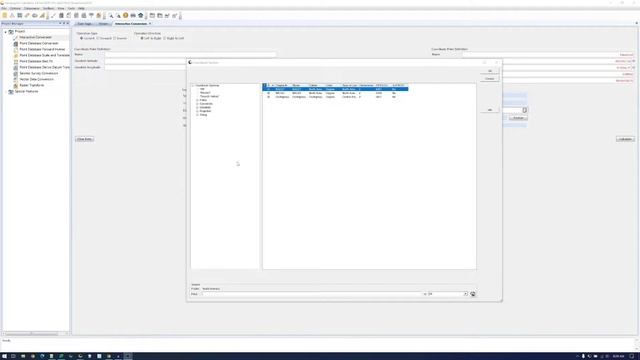Click the Raster Transform tree icon

point(16,85)
